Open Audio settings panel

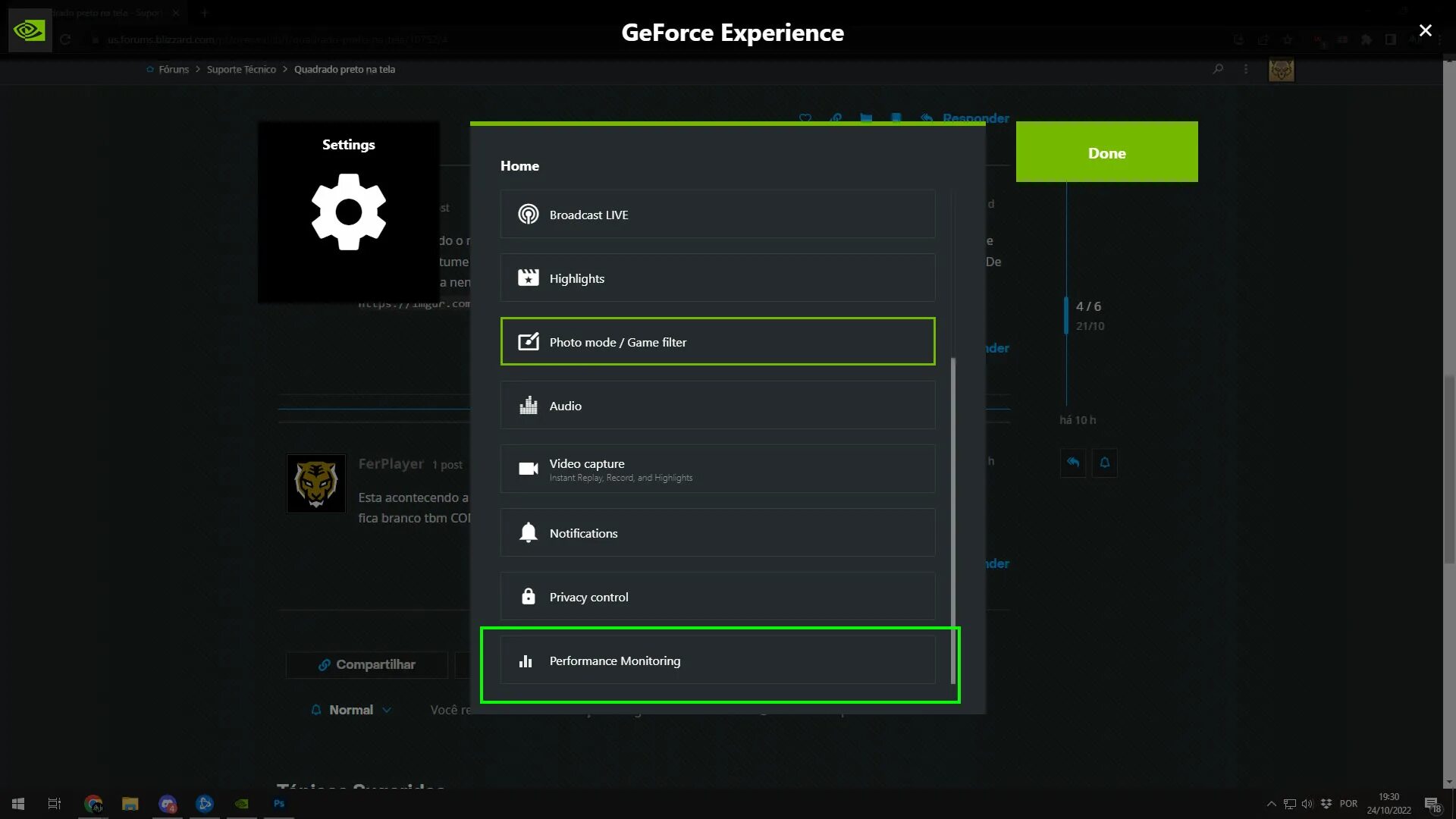point(717,405)
